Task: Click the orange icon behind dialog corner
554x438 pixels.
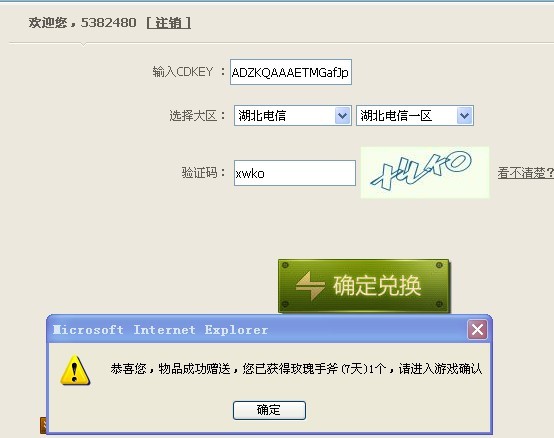Action: click(43, 425)
